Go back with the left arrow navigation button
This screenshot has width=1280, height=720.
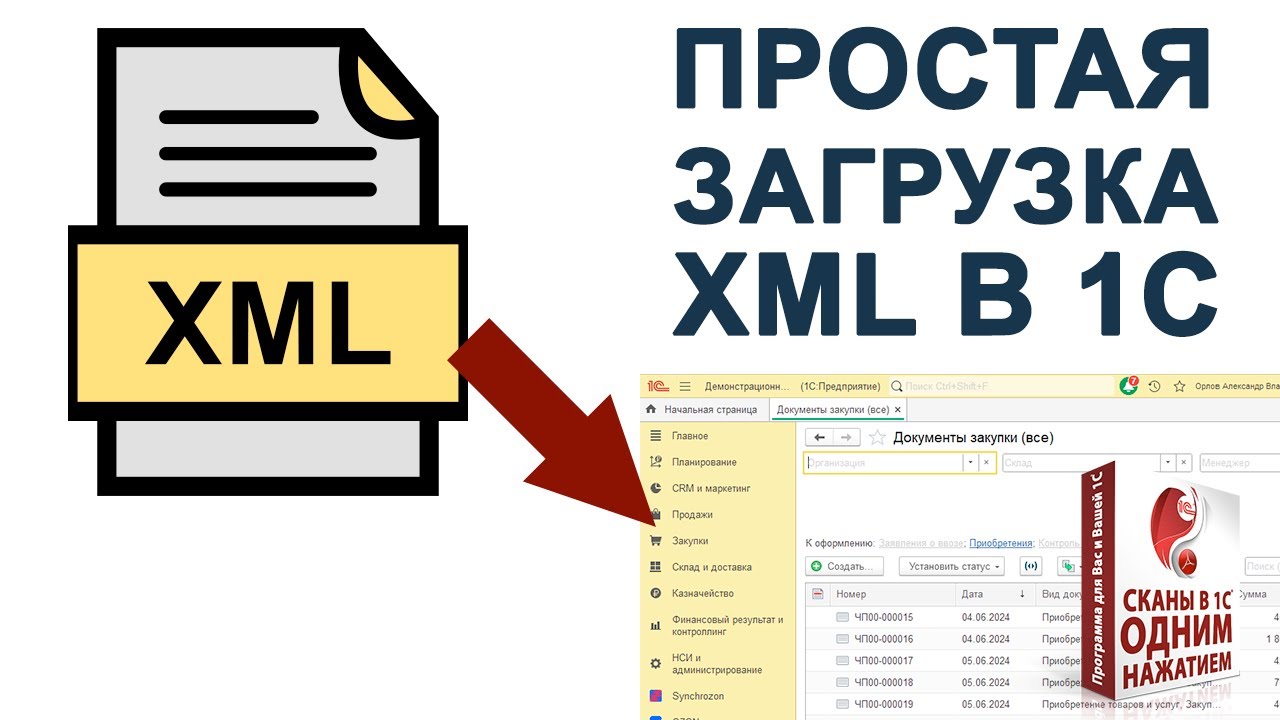(820, 438)
